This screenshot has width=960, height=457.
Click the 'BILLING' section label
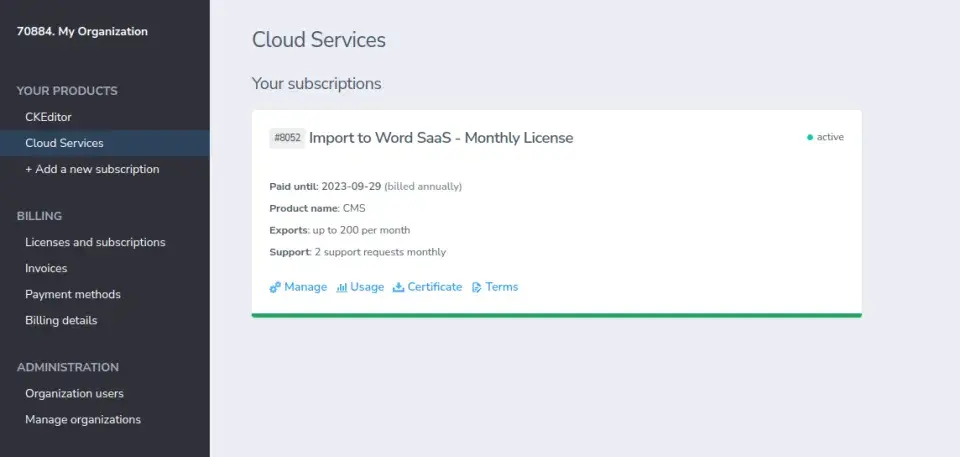point(39,216)
